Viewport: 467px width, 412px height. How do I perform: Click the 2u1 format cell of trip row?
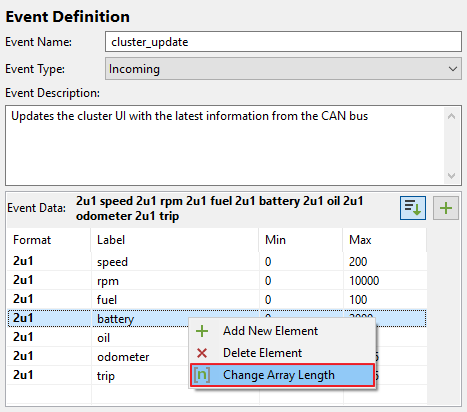pos(49,375)
